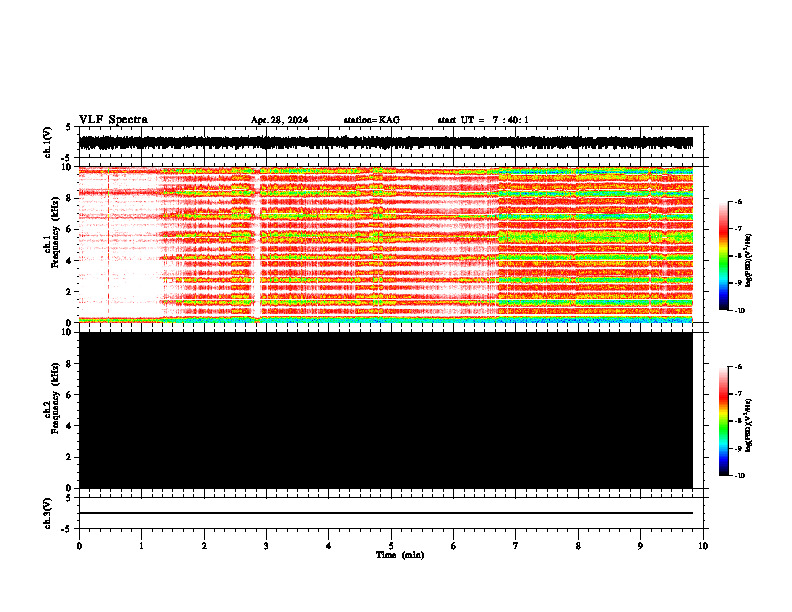
Task: Click the 'ch.3(V)' axis label
Action: pyautogui.click(x=47, y=513)
